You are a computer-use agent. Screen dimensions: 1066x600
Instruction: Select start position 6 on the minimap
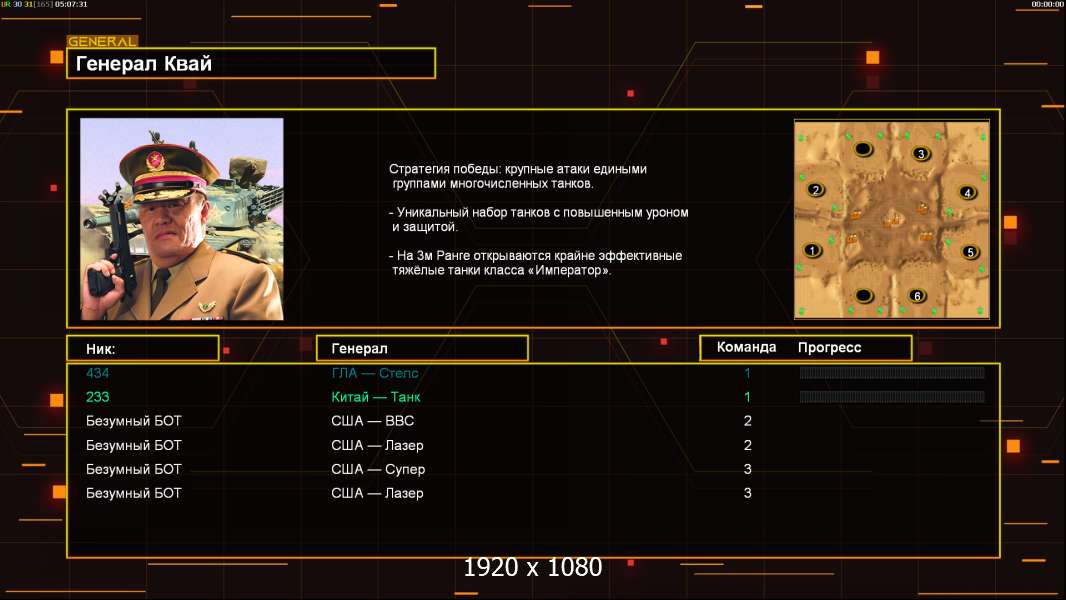[x=917, y=296]
